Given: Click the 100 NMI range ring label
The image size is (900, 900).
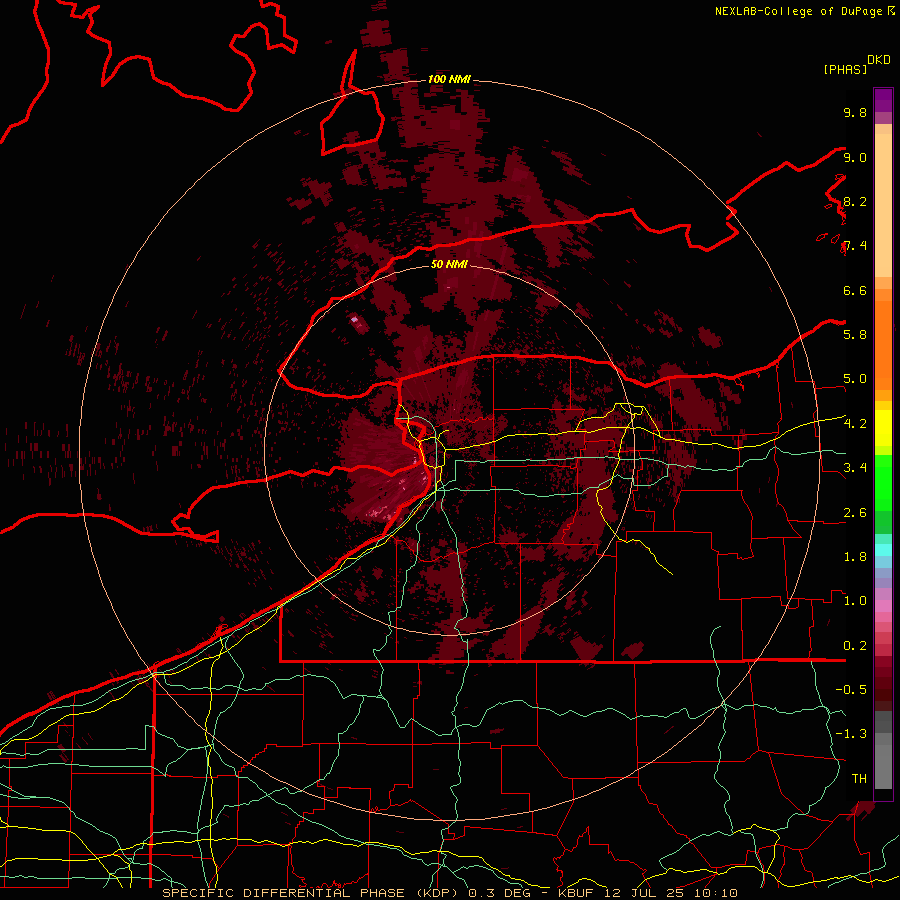Looking at the screenshot, I should pos(449,79).
